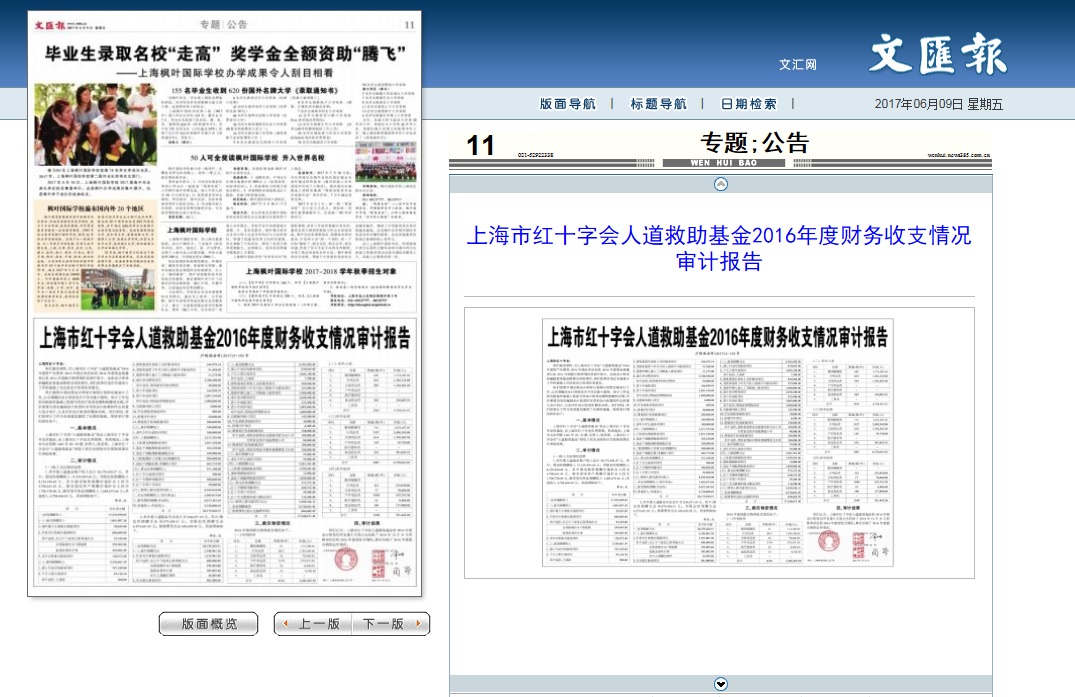Click the WEN HUI BAO banner label
The width and height of the screenshot is (1075, 697).
(724, 163)
